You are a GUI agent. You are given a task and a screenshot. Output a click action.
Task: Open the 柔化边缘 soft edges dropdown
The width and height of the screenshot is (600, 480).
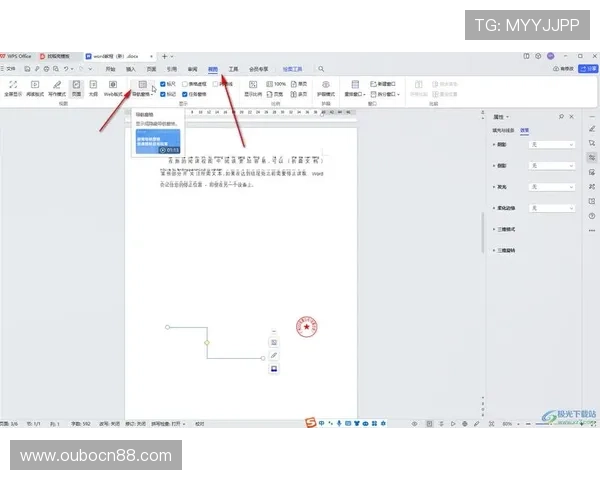(x=551, y=208)
